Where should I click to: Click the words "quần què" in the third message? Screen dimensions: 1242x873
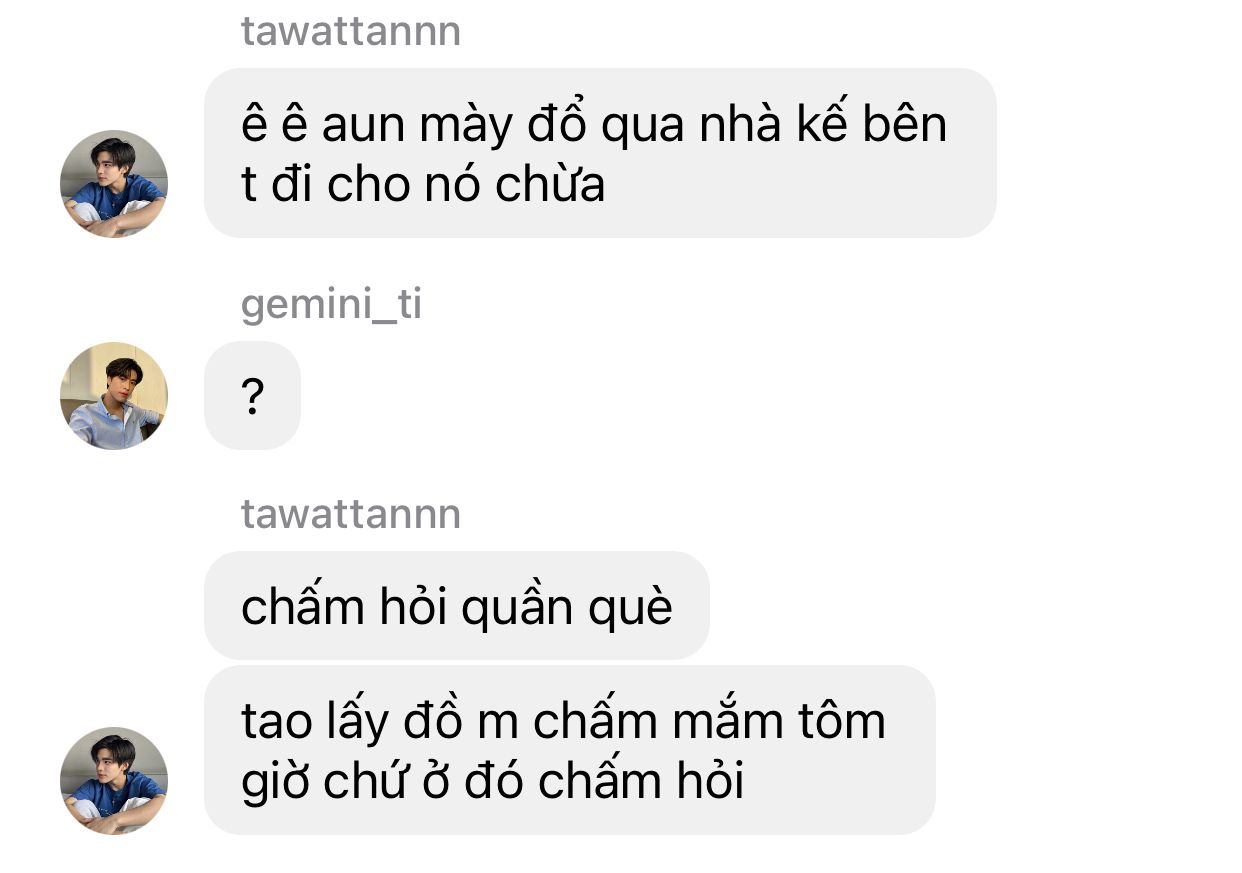point(565,608)
